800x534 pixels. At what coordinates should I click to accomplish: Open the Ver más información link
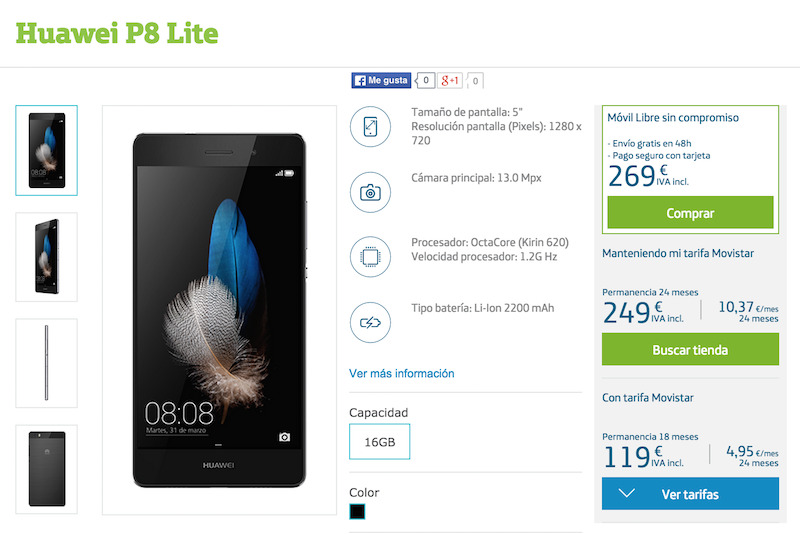(402, 373)
